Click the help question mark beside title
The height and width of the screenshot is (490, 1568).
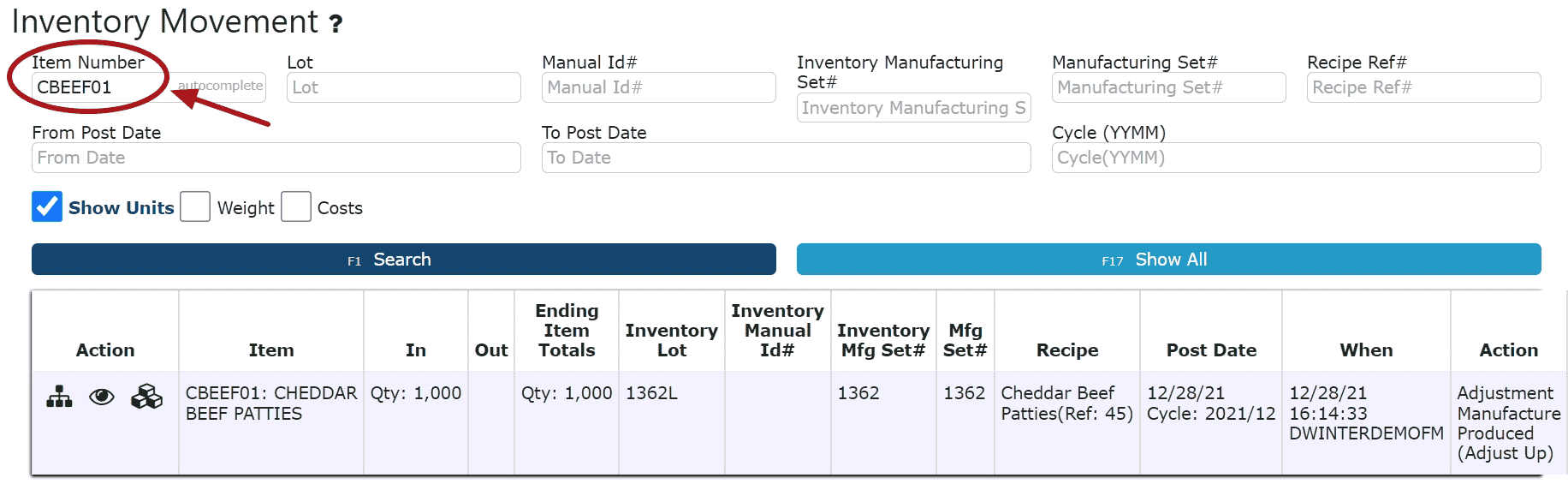tap(336, 24)
